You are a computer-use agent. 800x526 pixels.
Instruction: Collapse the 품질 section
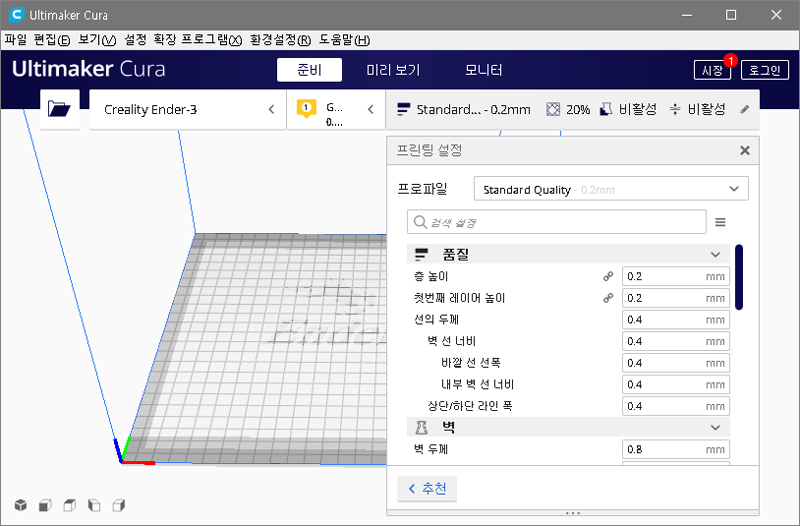point(715,254)
